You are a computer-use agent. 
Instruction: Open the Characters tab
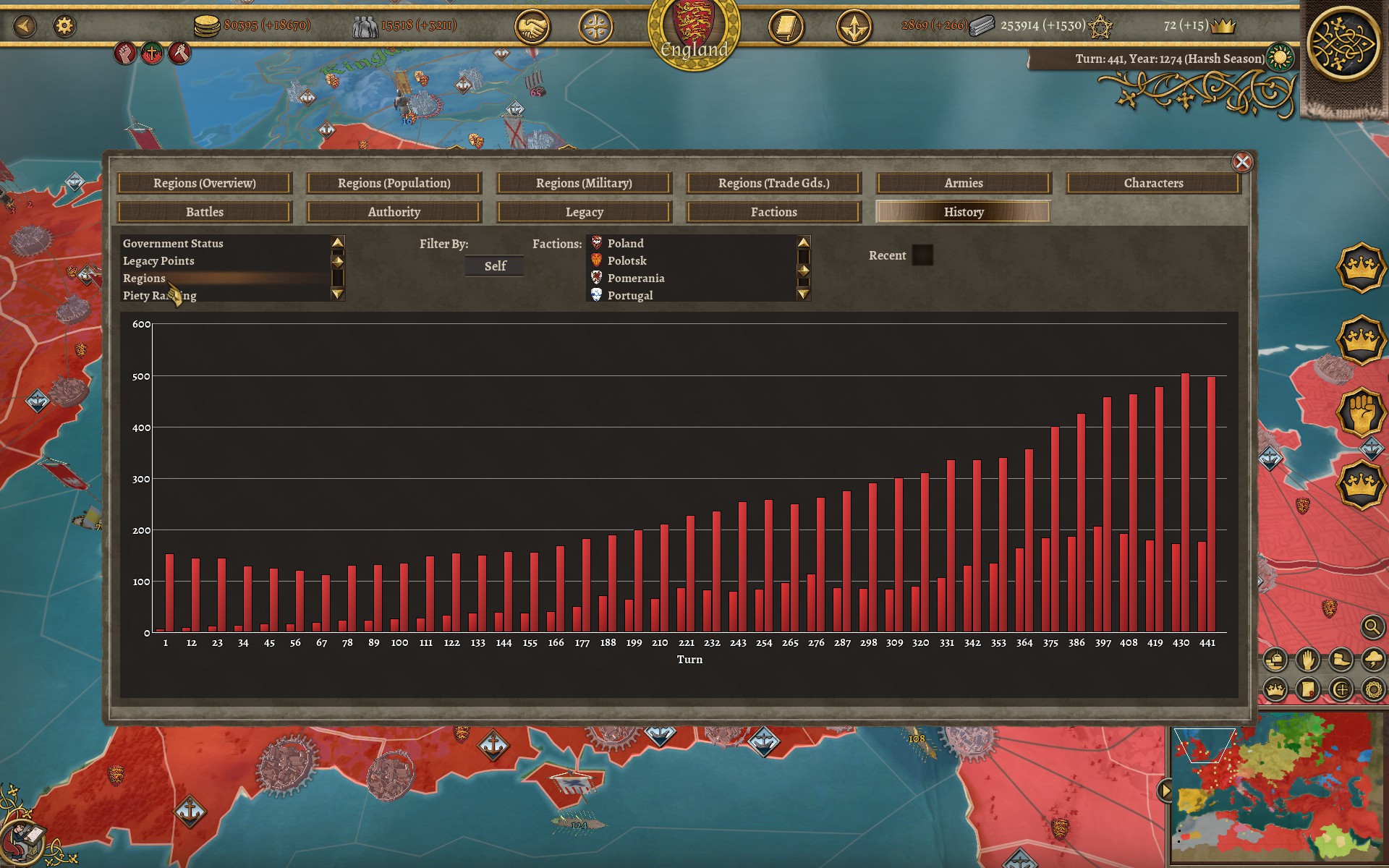point(1153,183)
